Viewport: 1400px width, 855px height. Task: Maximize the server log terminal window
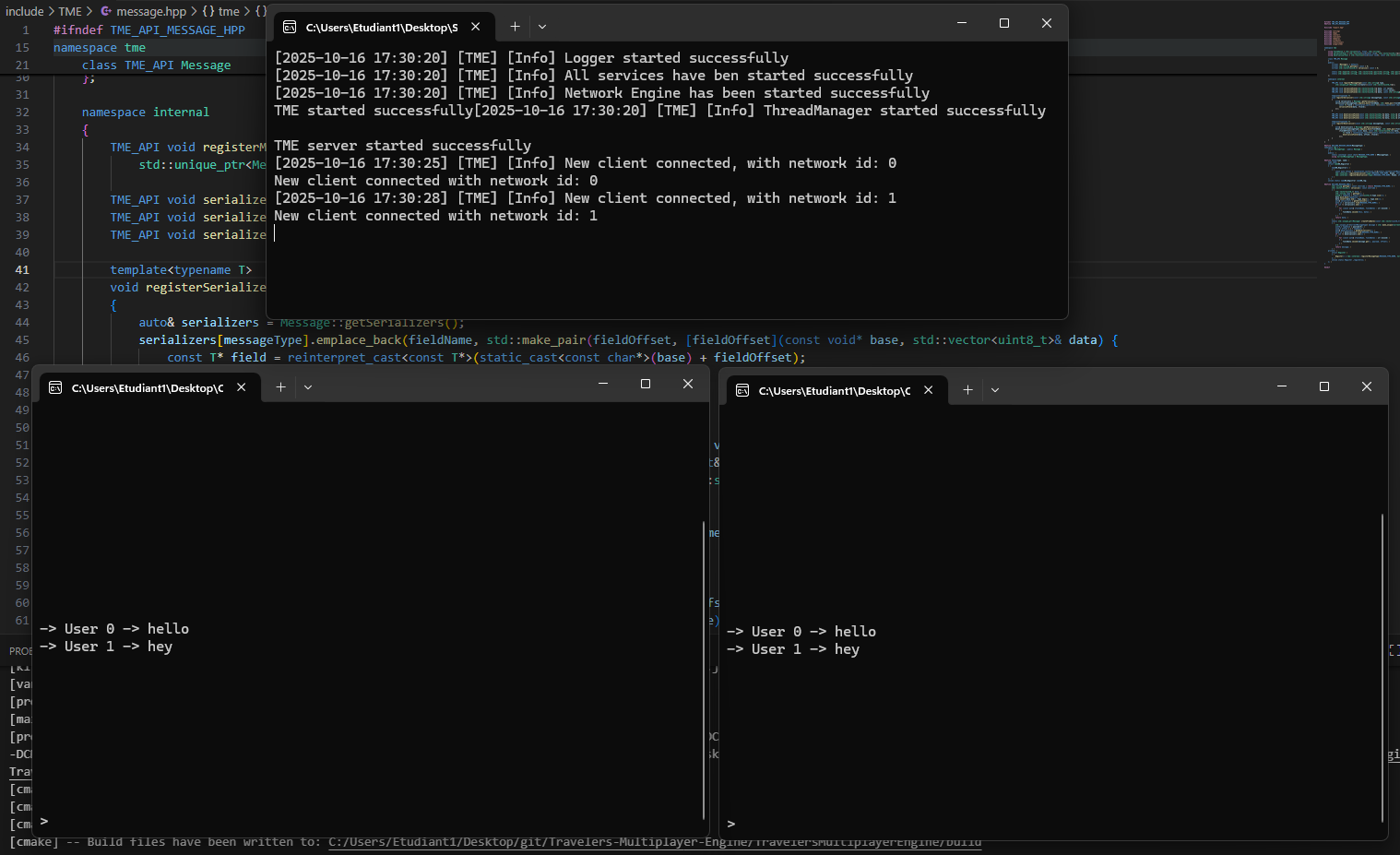[x=1004, y=23]
